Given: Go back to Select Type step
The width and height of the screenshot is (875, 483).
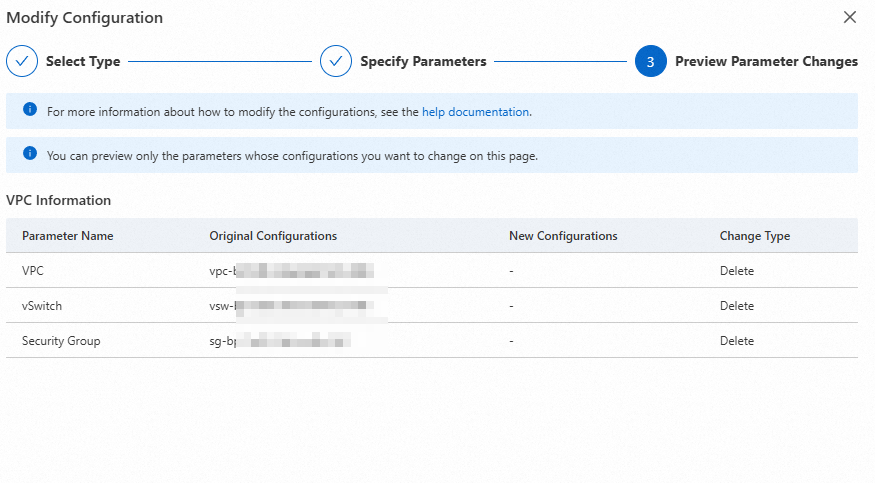Looking at the screenshot, I should (83, 61).
